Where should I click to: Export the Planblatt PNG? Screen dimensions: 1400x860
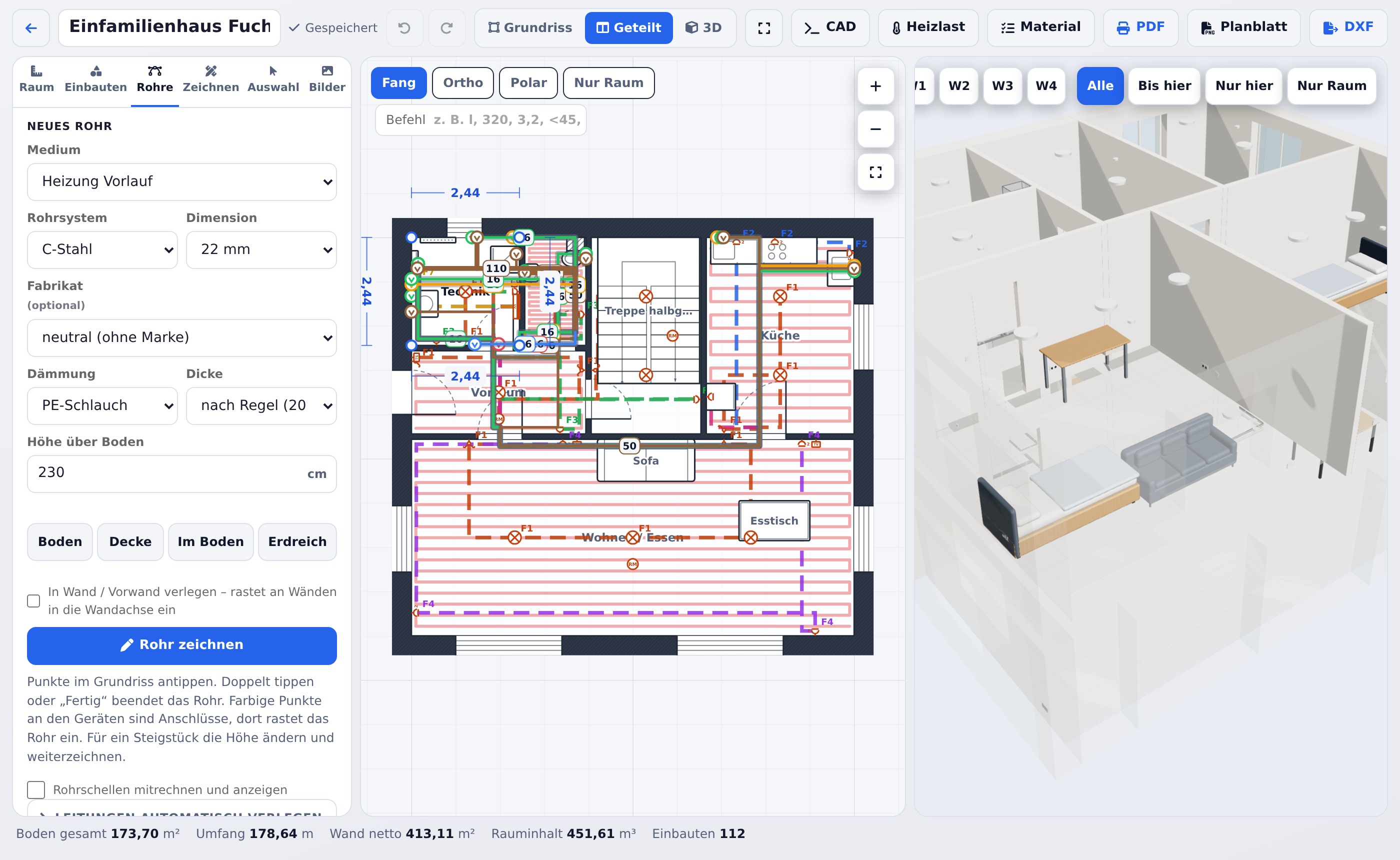1243,28
